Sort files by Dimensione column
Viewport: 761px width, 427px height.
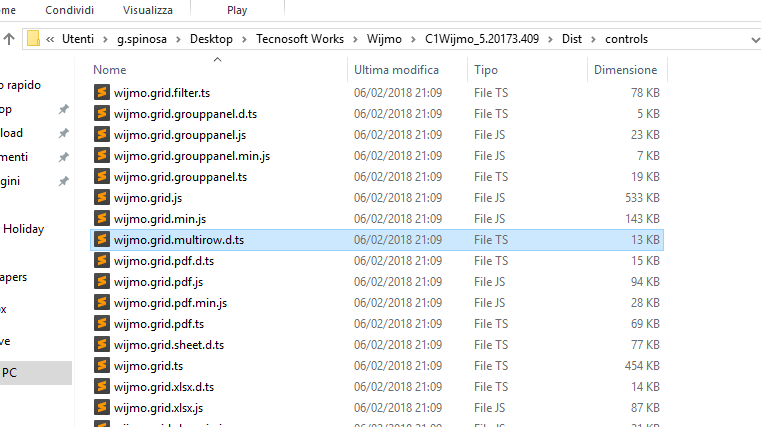(x=625, y=70)
